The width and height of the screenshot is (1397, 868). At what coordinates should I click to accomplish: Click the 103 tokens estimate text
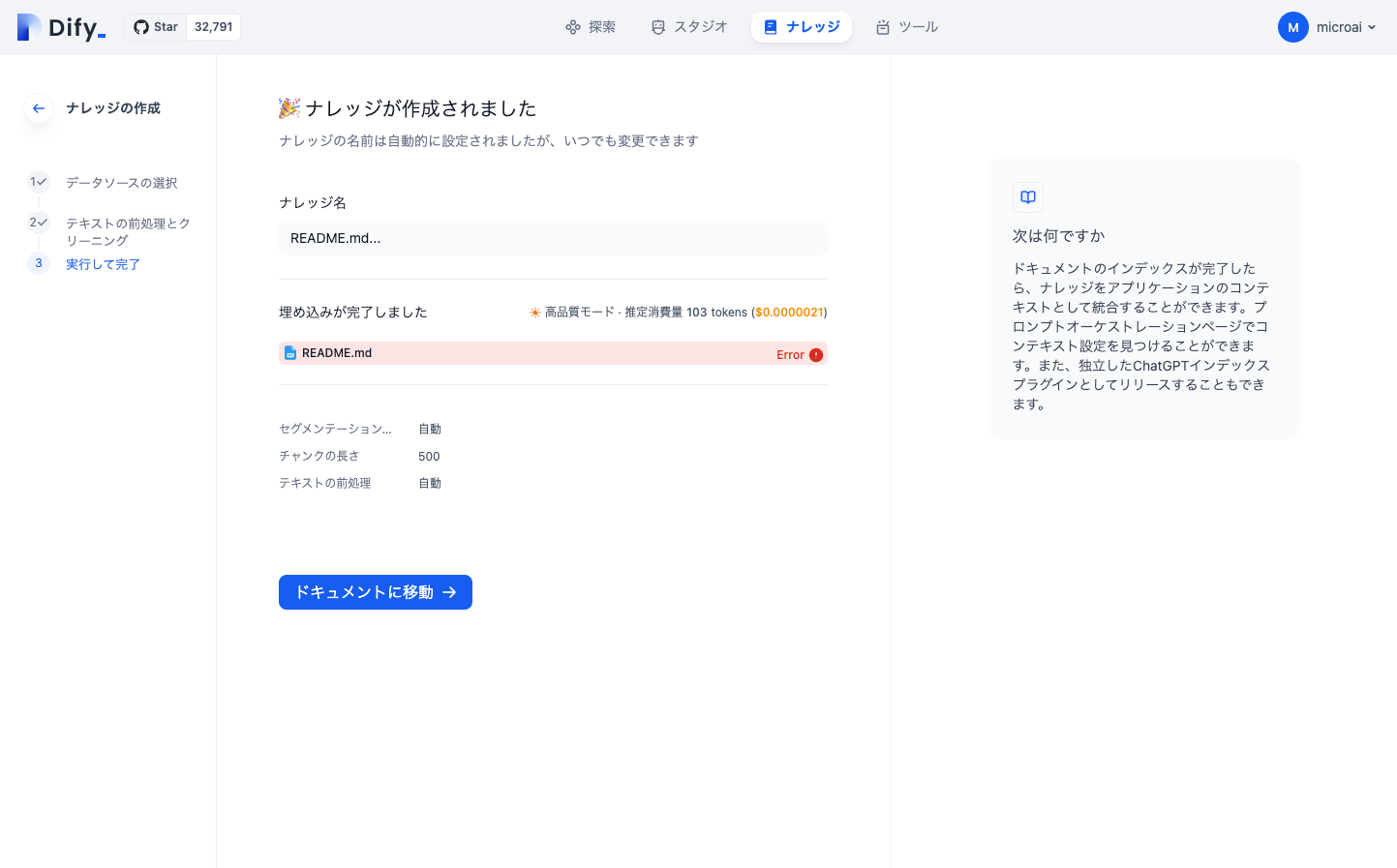click(x=716, y=313)
